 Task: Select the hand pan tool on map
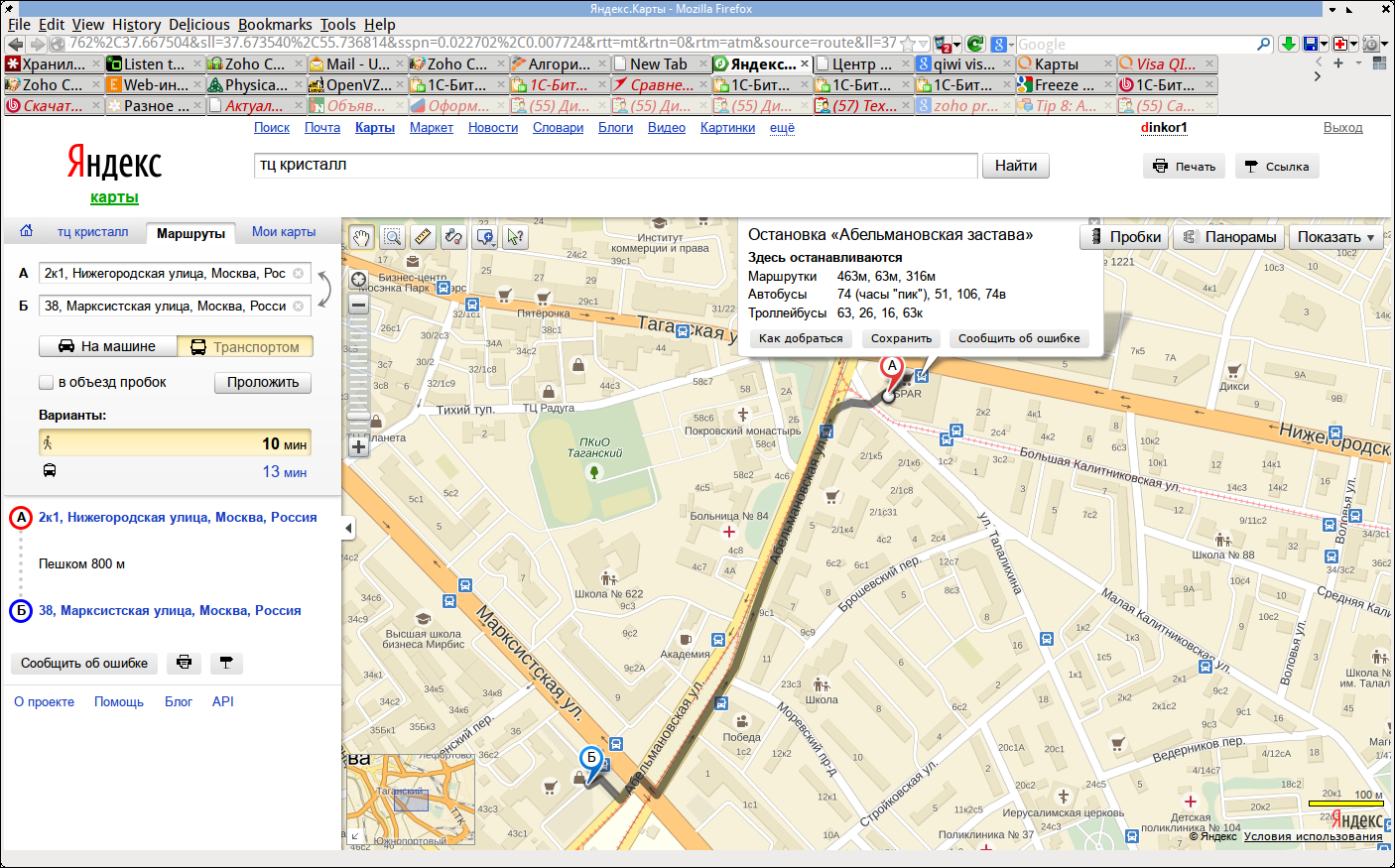pos(361,237)
